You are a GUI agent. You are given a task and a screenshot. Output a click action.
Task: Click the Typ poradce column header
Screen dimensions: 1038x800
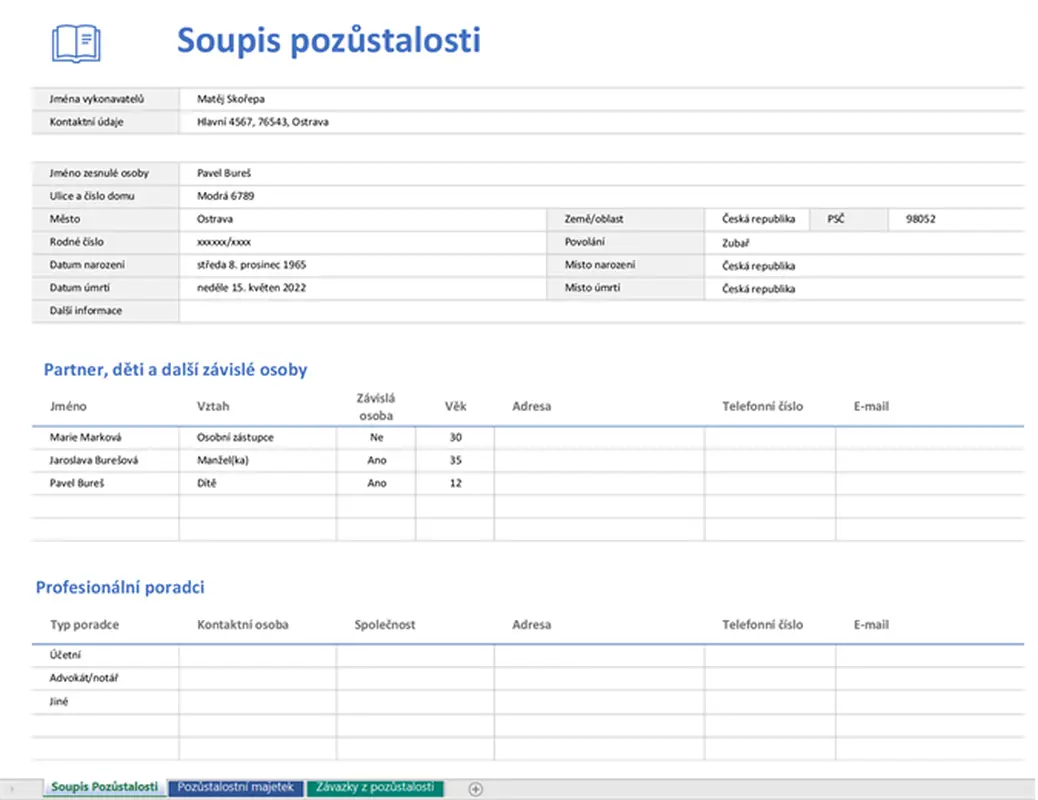pyautogui.click(x=85, y=625)
